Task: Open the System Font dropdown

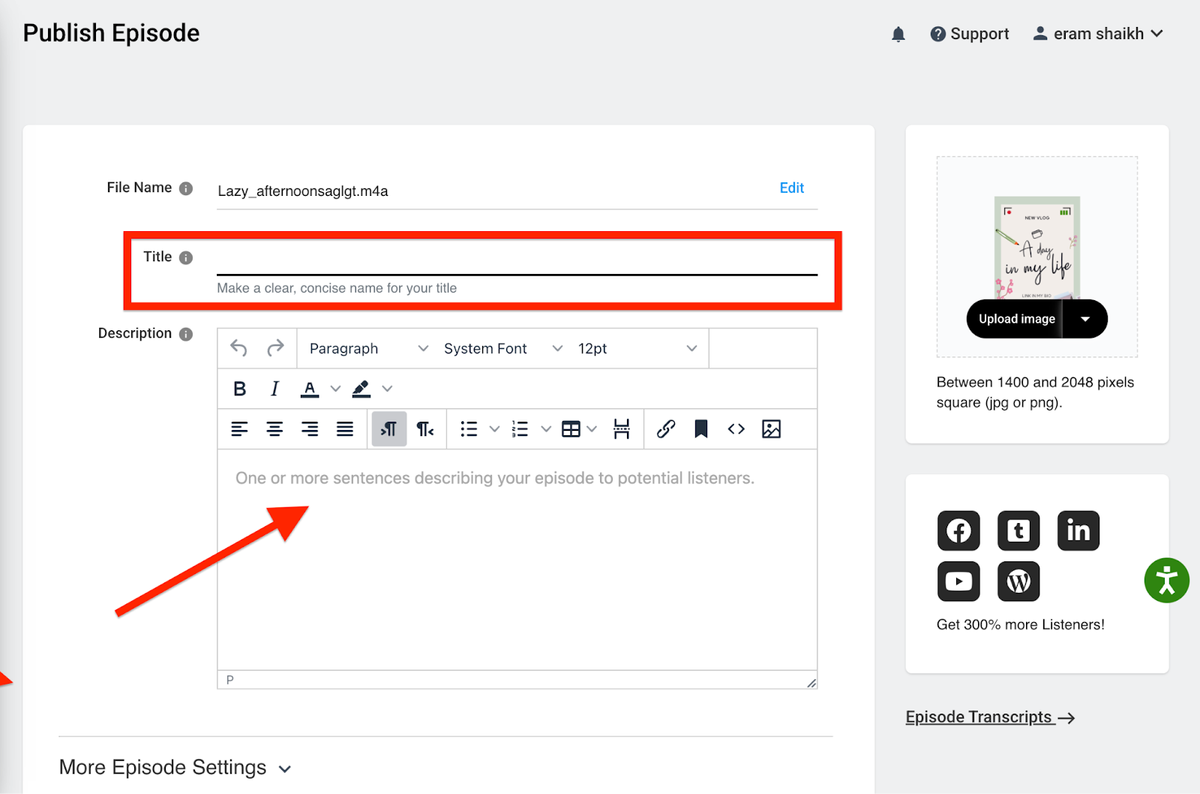Action: (503, 348)
